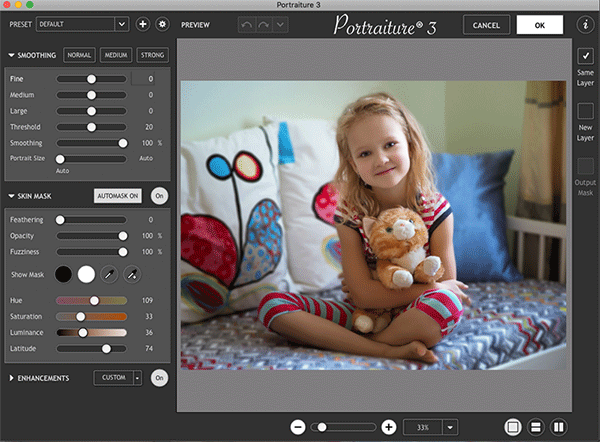
Task: Expand the Enhancements section
Action: [x=11, y=378]
